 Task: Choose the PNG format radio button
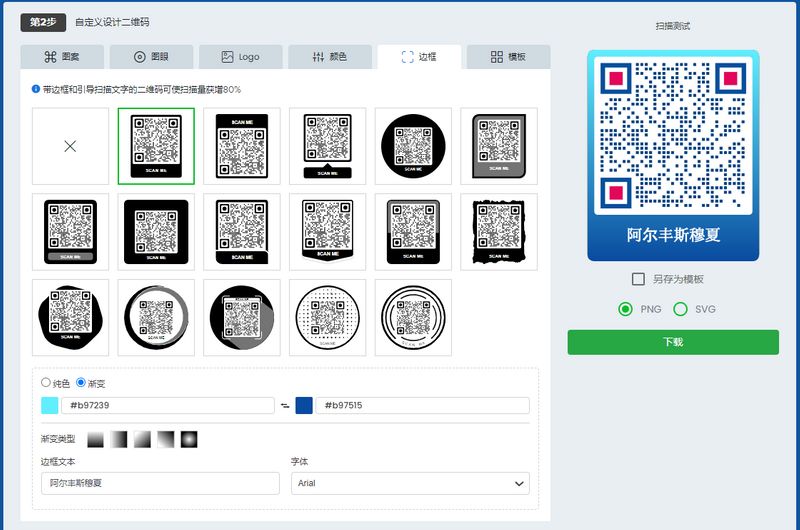click(626, 309)
